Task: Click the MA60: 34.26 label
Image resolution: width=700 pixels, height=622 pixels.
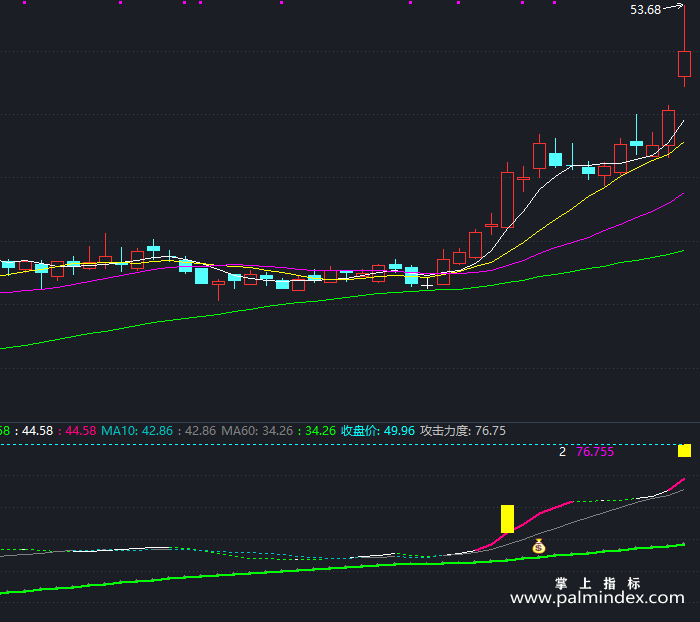Action: click(x=257, y=431)
